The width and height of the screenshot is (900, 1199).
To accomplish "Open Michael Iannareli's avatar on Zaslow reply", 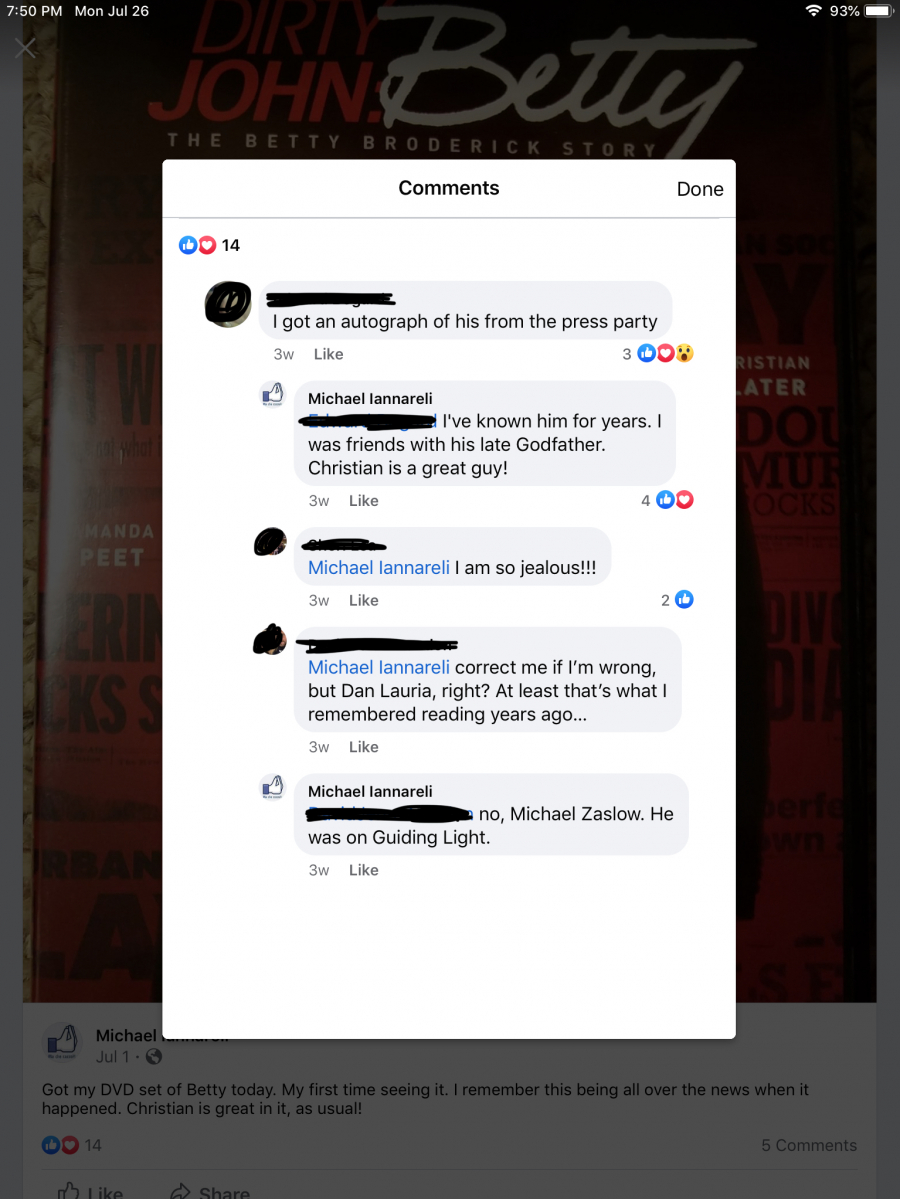I will click(272, 787).
